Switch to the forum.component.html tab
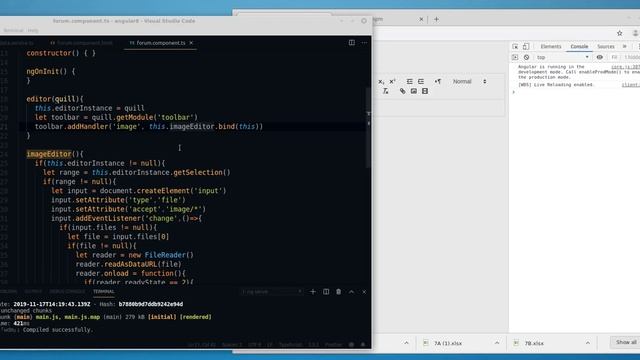The height and width of the screenshot is (360, 640). coord(81,42)
